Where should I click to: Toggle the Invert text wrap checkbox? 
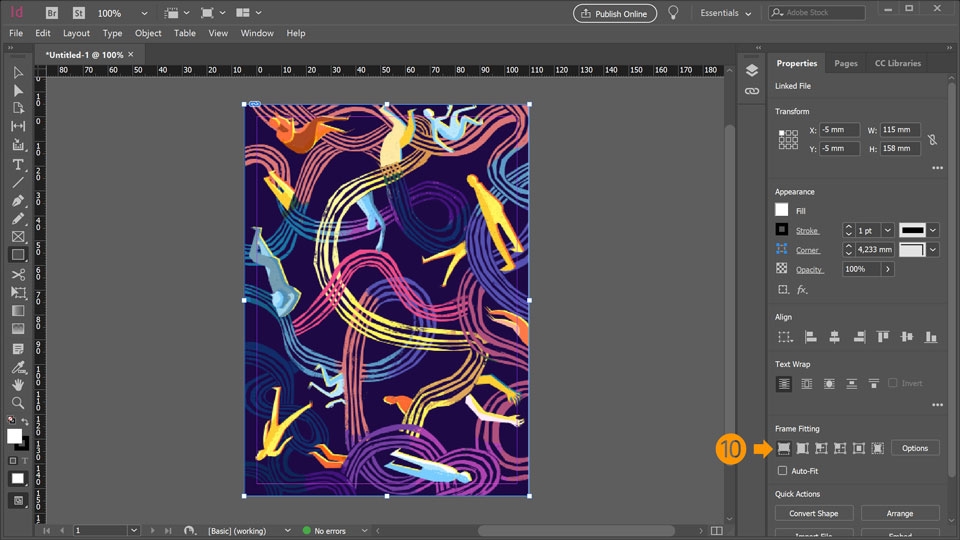click(x=892, y=384)
